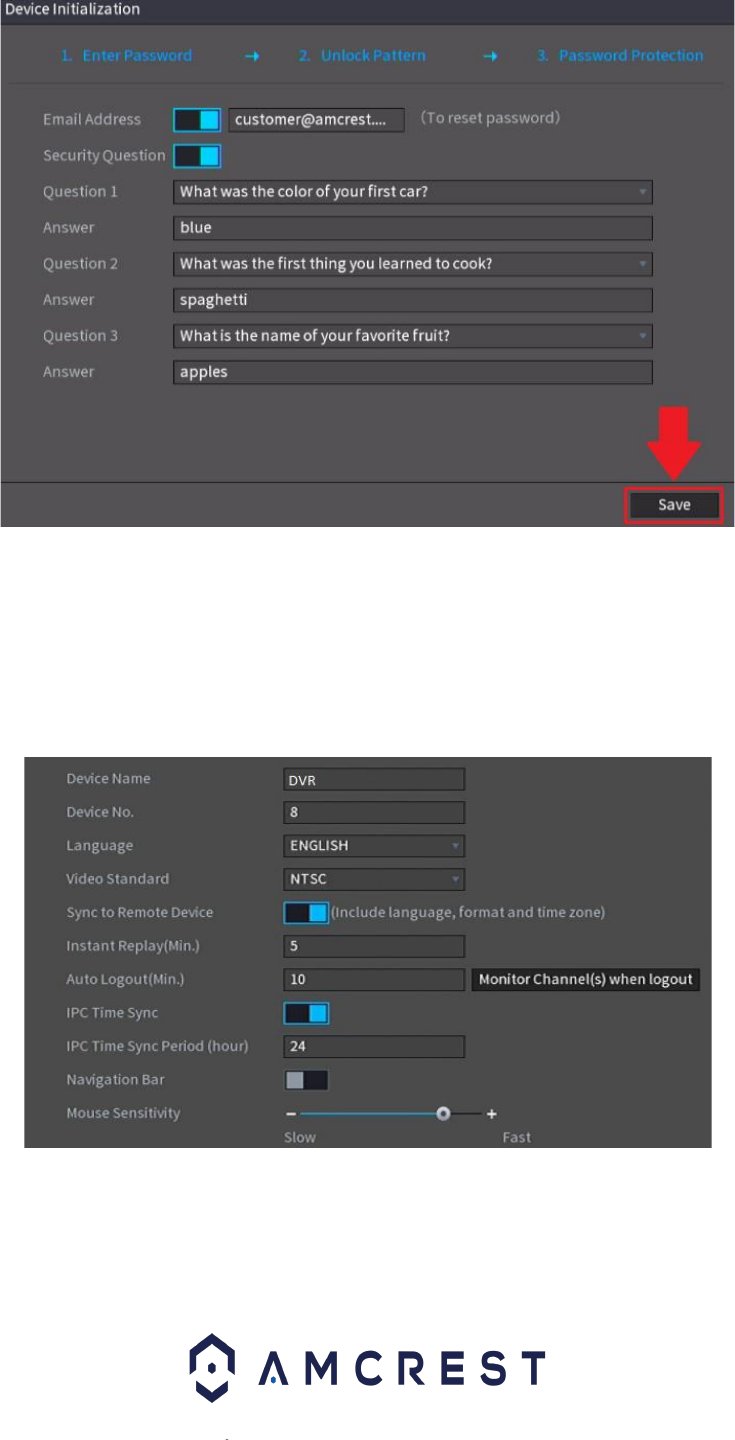Go to step 2 Unlock Pattern

pos(362,56)
